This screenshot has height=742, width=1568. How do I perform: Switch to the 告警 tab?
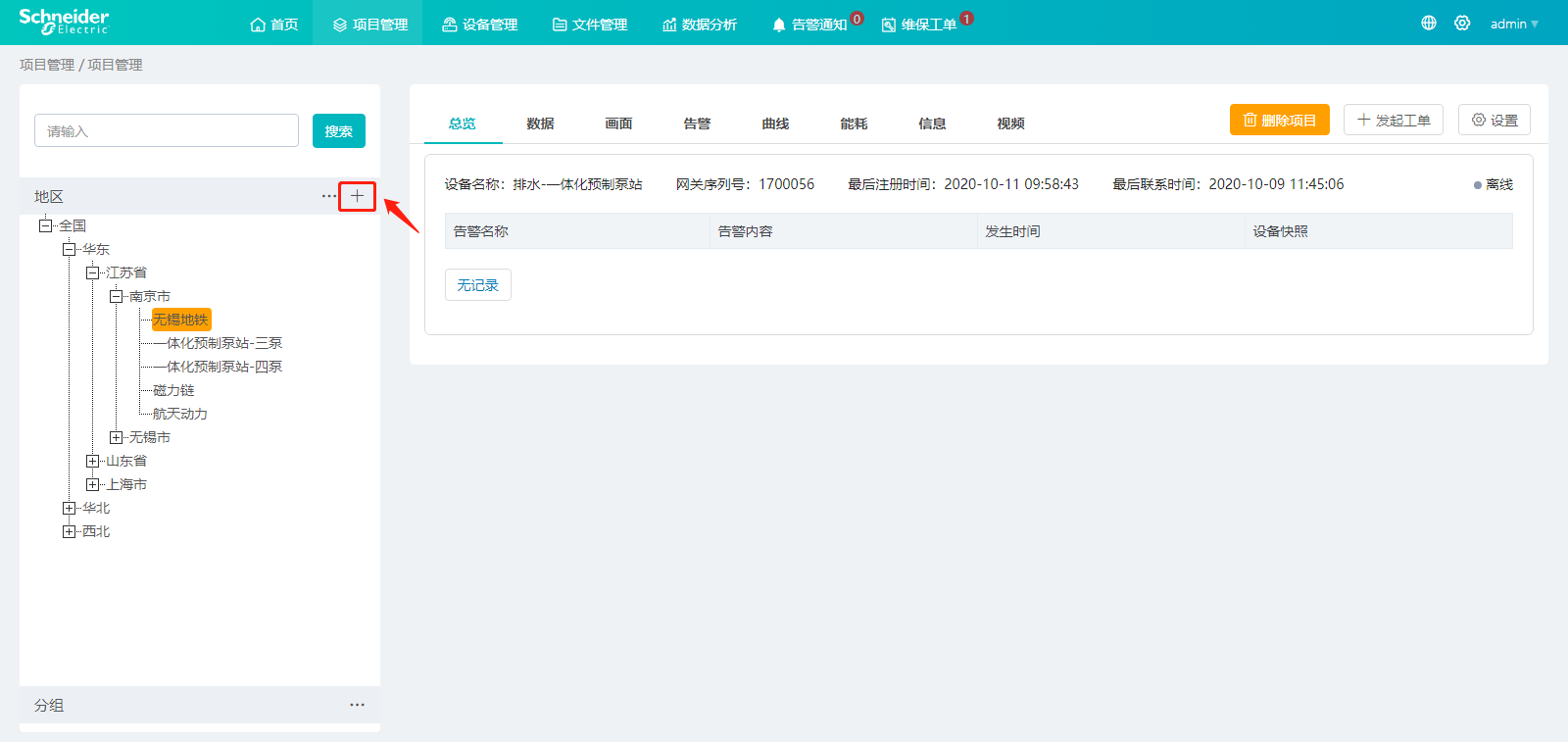(x=697, y=124)
